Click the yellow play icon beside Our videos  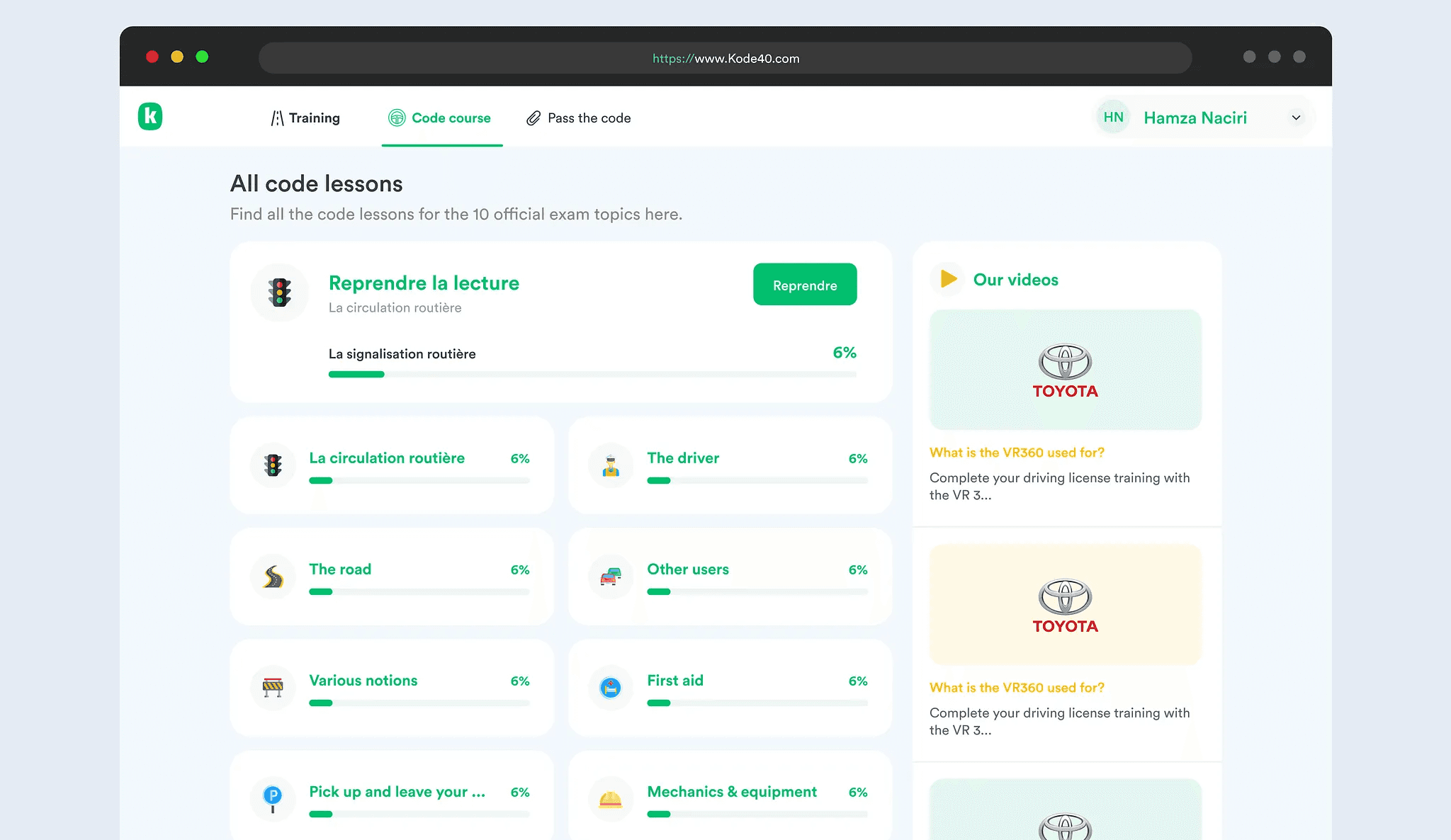click(948, 280)
